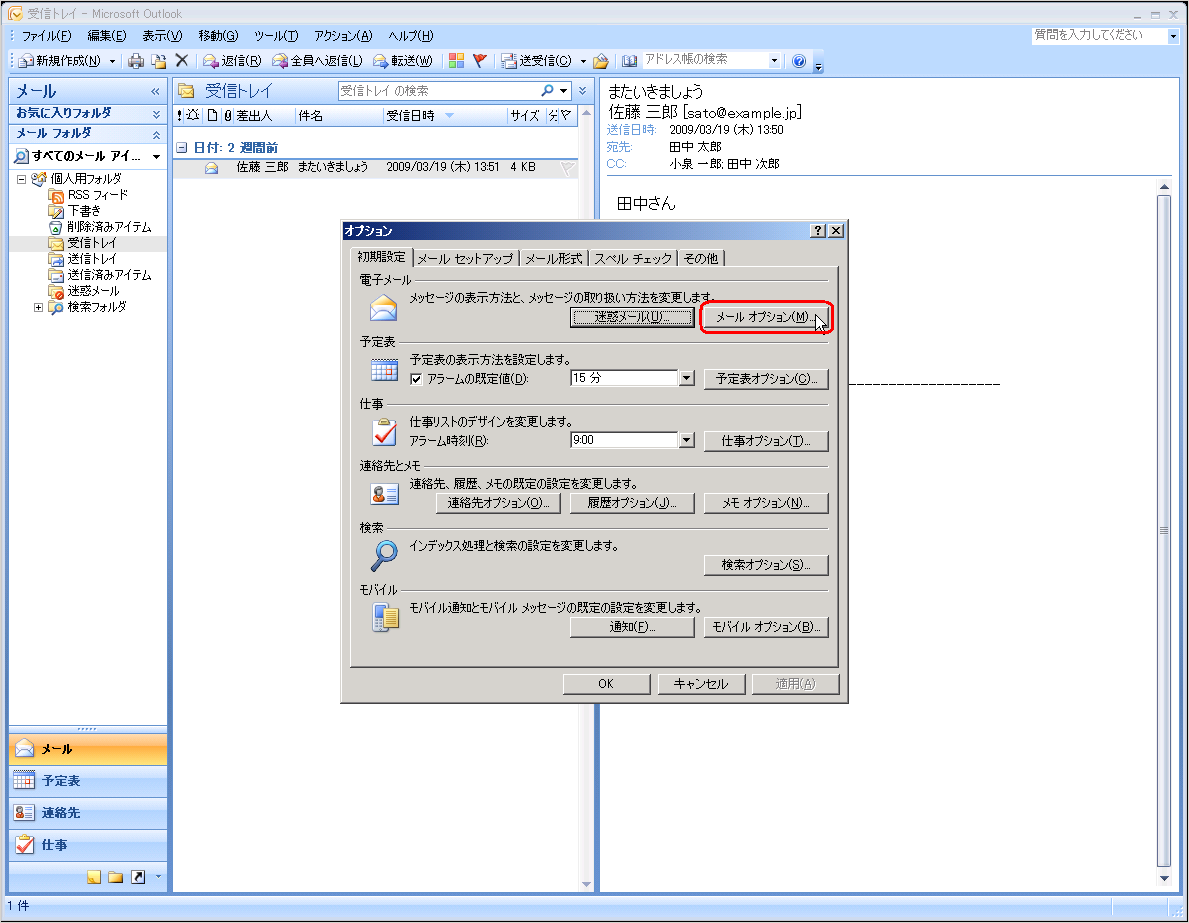1189x923 pixels.
Task: Click the mobile phone icon in モバイル section
Action: [385, 617]
